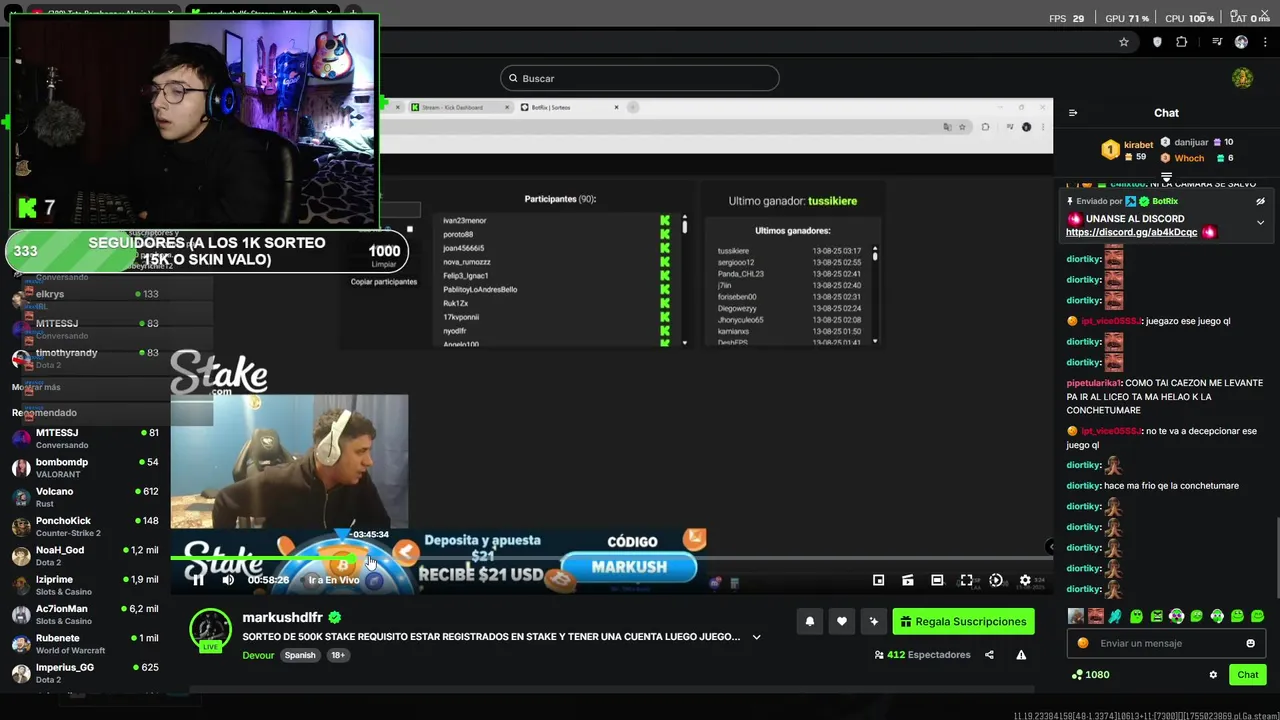Follow channel with the heart icon
The width and height of the screenshot is (1280, 720).
(842, 622)
